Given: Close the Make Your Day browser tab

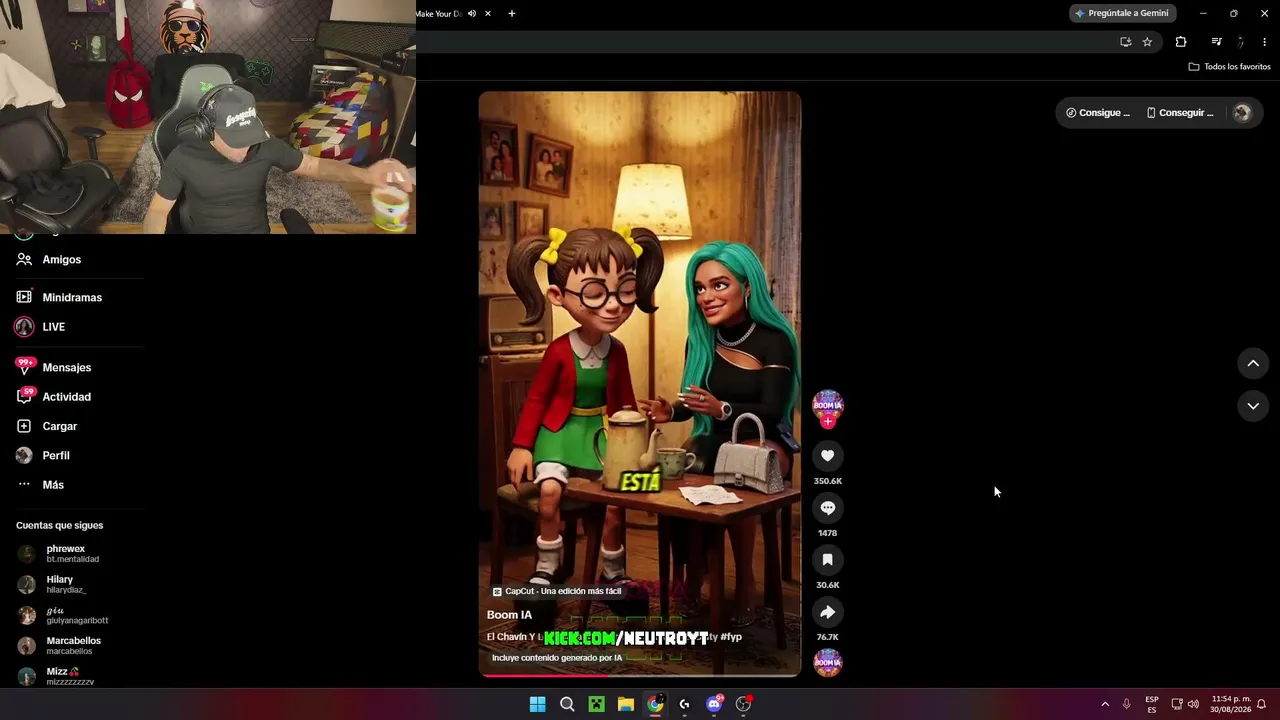Looking at the screenshot, I should (488, 14).
